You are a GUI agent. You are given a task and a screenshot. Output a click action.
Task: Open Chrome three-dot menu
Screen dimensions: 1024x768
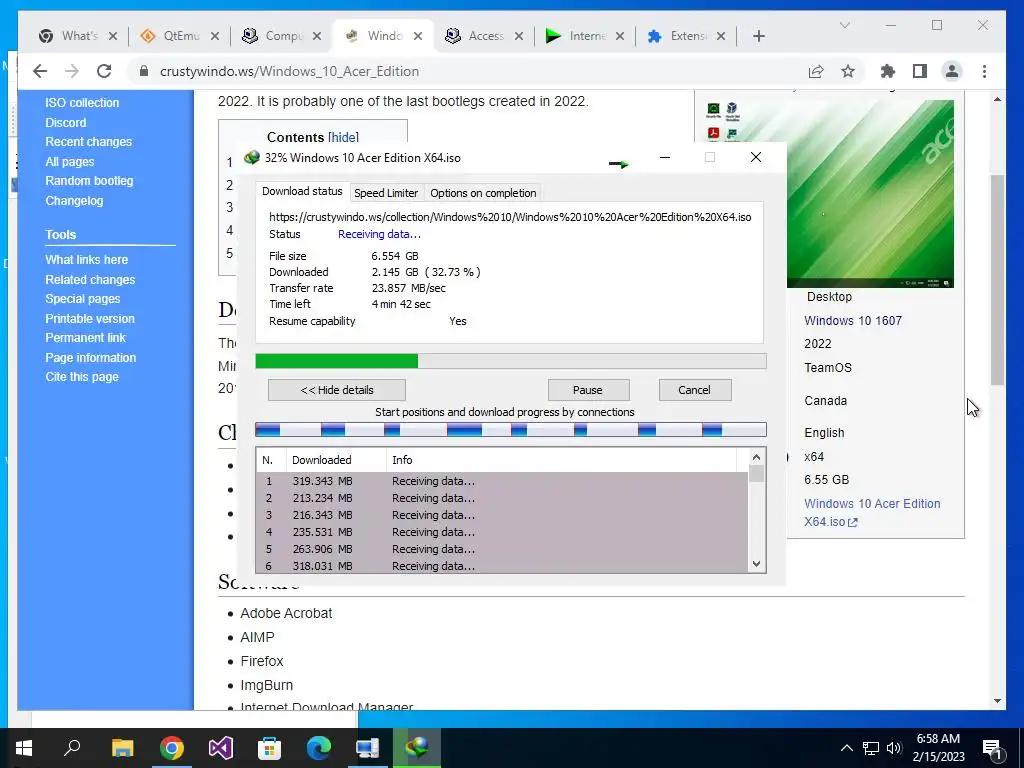click(x=984, y=71)
